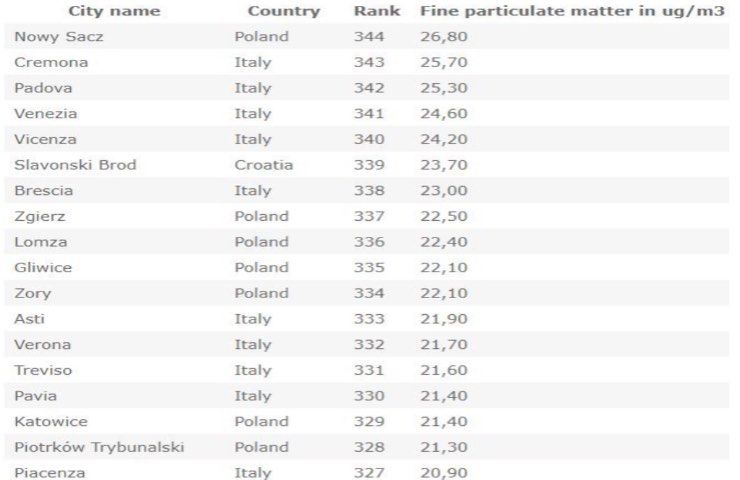Click the Rank column header
This screenshot has width=740, height=480.
pos(377,11)
